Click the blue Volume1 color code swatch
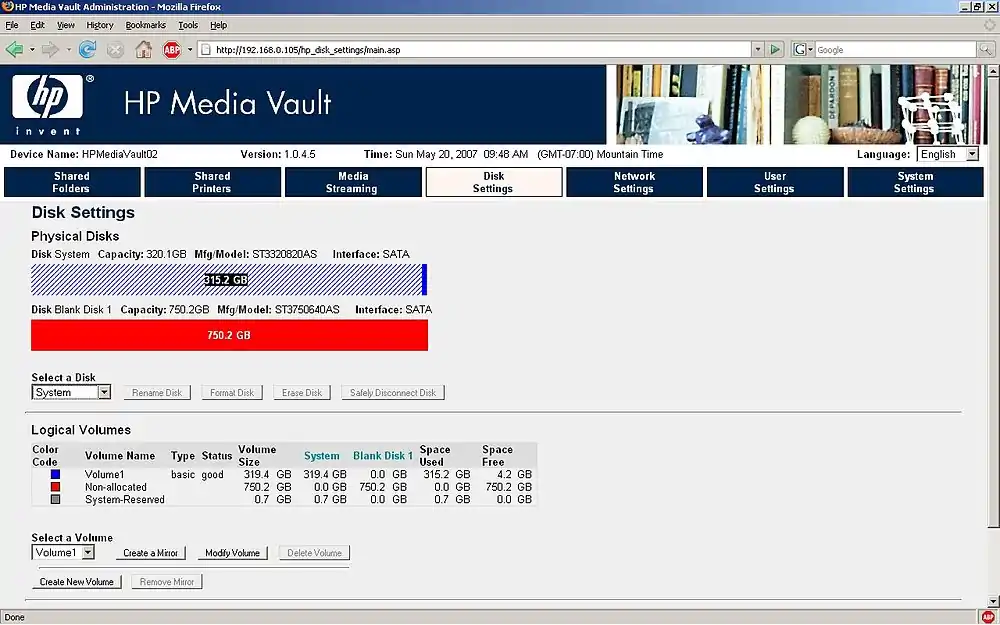The width and height of the screenshot is (1000, 625). [x=56, y=475]
